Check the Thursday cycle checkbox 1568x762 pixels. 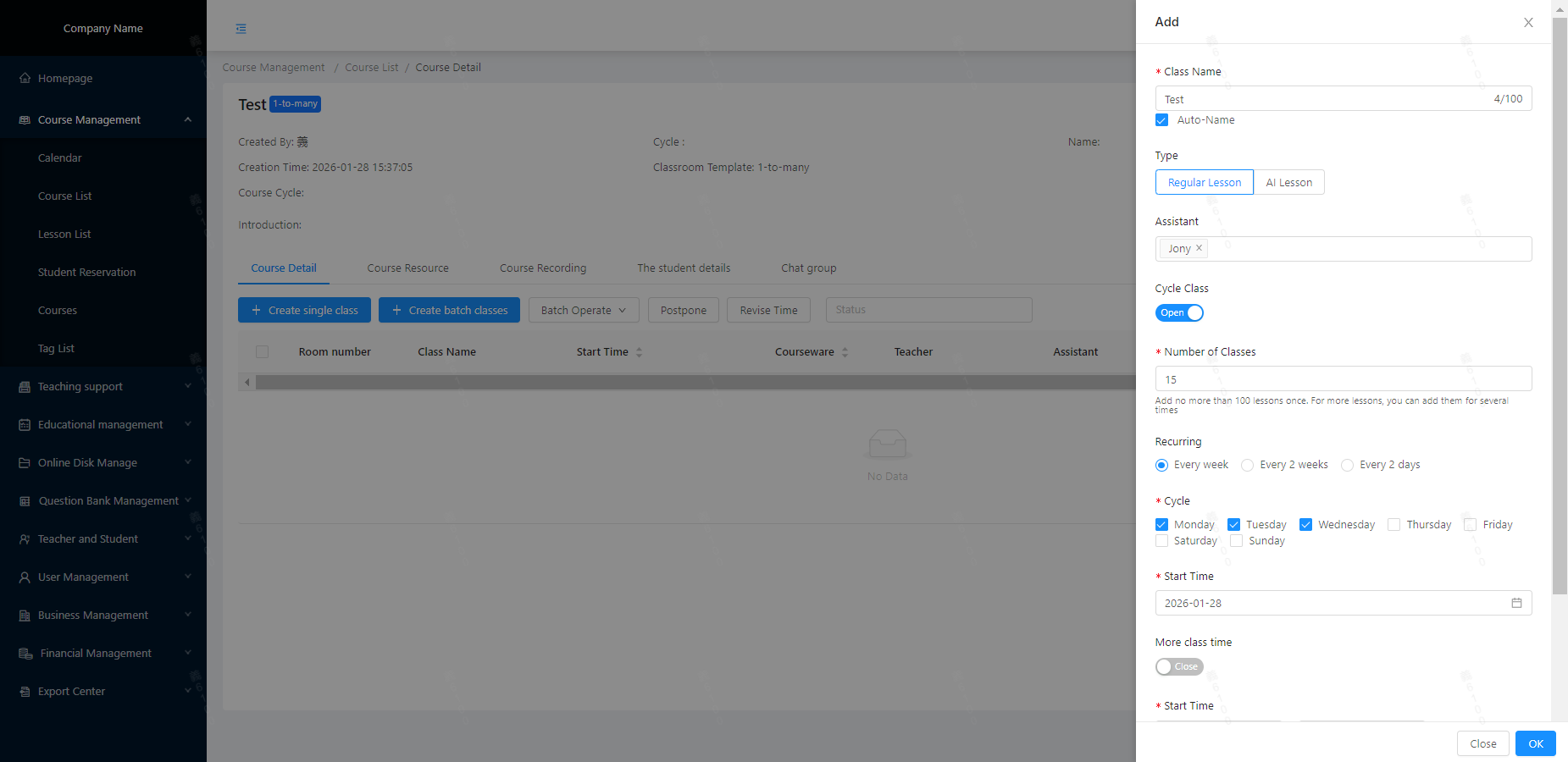point(1393,525)
